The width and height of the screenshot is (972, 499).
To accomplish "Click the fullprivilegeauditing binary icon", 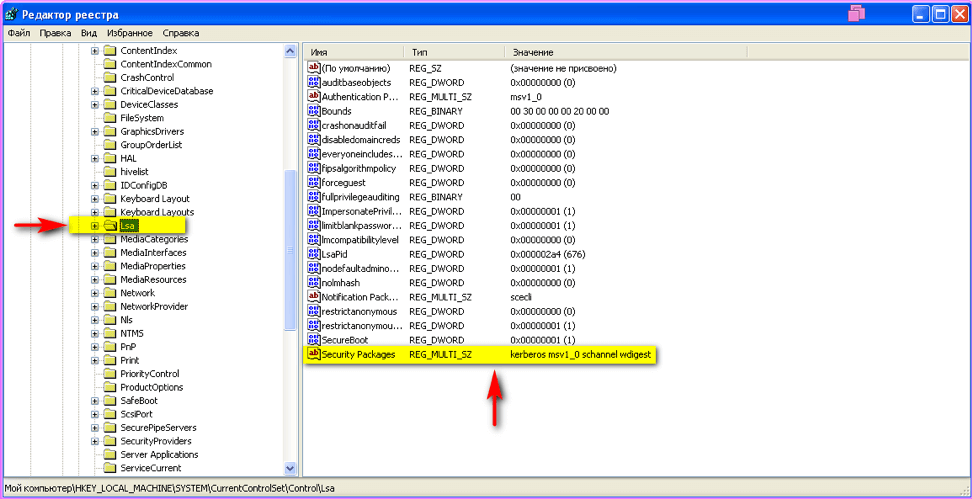I will click(314, 197).
